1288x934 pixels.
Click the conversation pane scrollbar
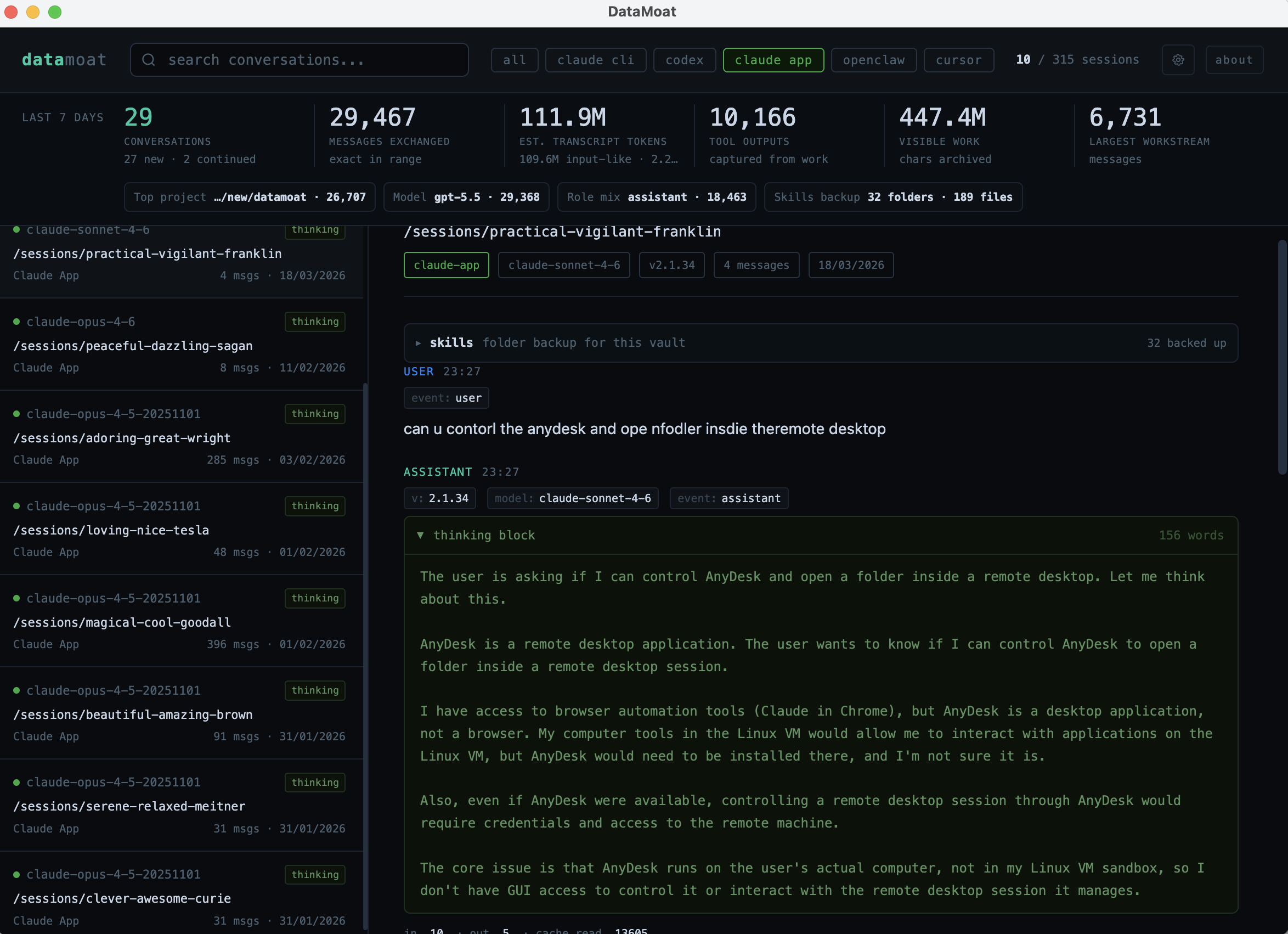[1282, 357]
